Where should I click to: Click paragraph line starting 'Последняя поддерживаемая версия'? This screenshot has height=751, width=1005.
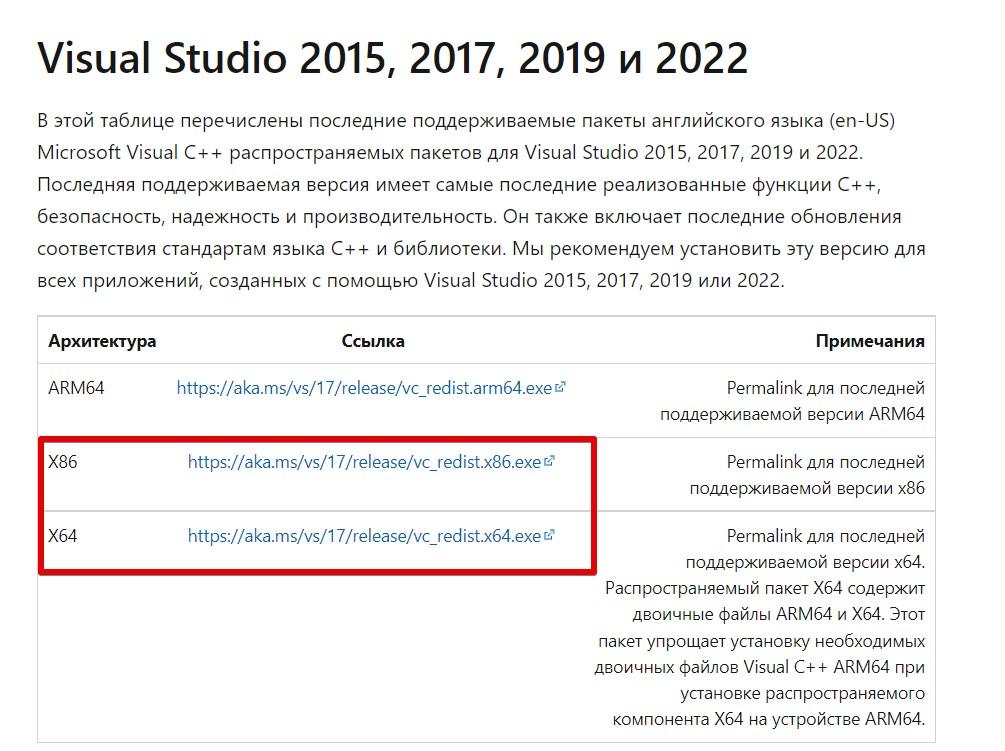(x=459, y=185)
